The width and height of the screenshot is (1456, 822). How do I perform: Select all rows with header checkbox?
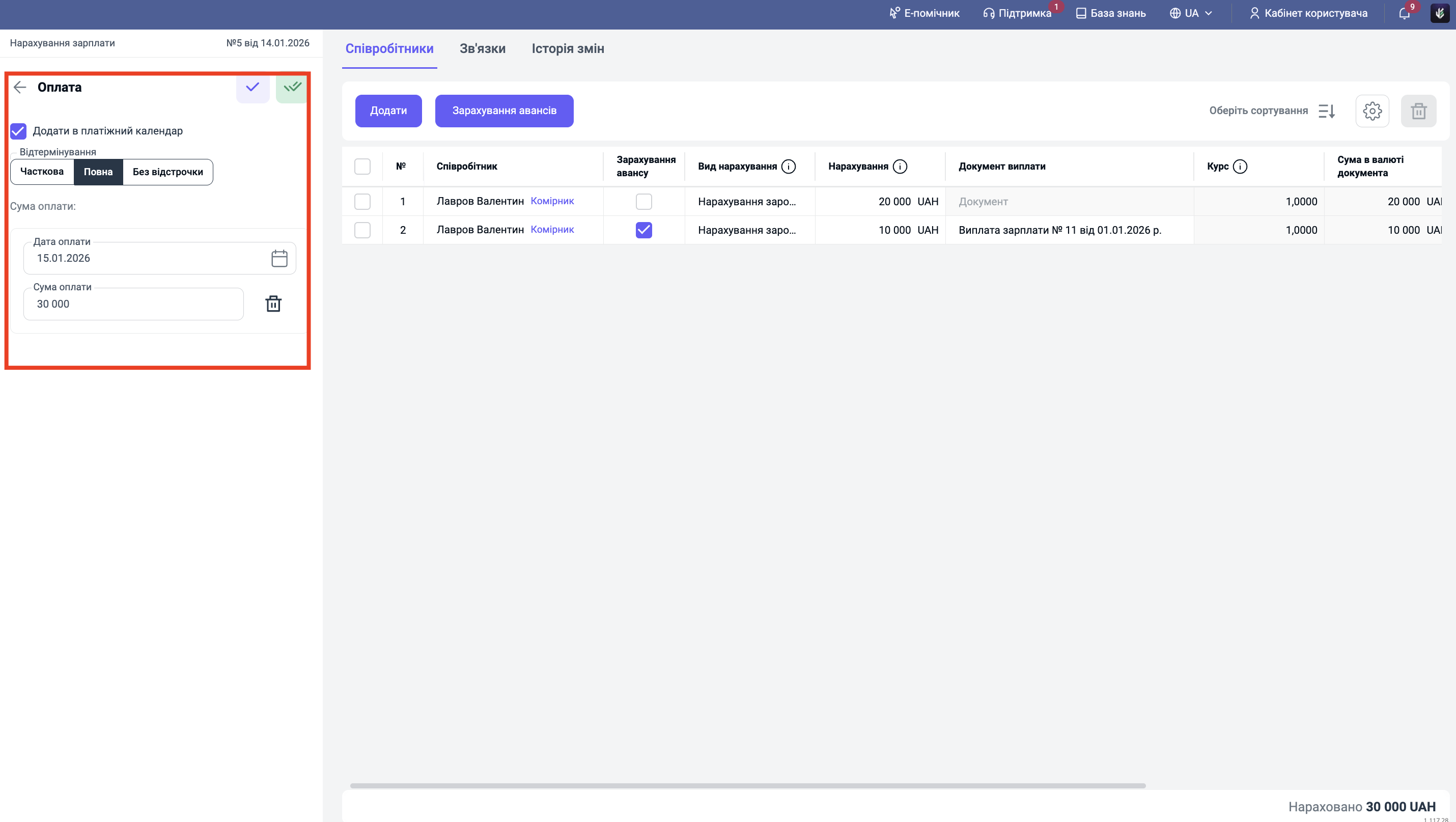[x=362, y=166]
